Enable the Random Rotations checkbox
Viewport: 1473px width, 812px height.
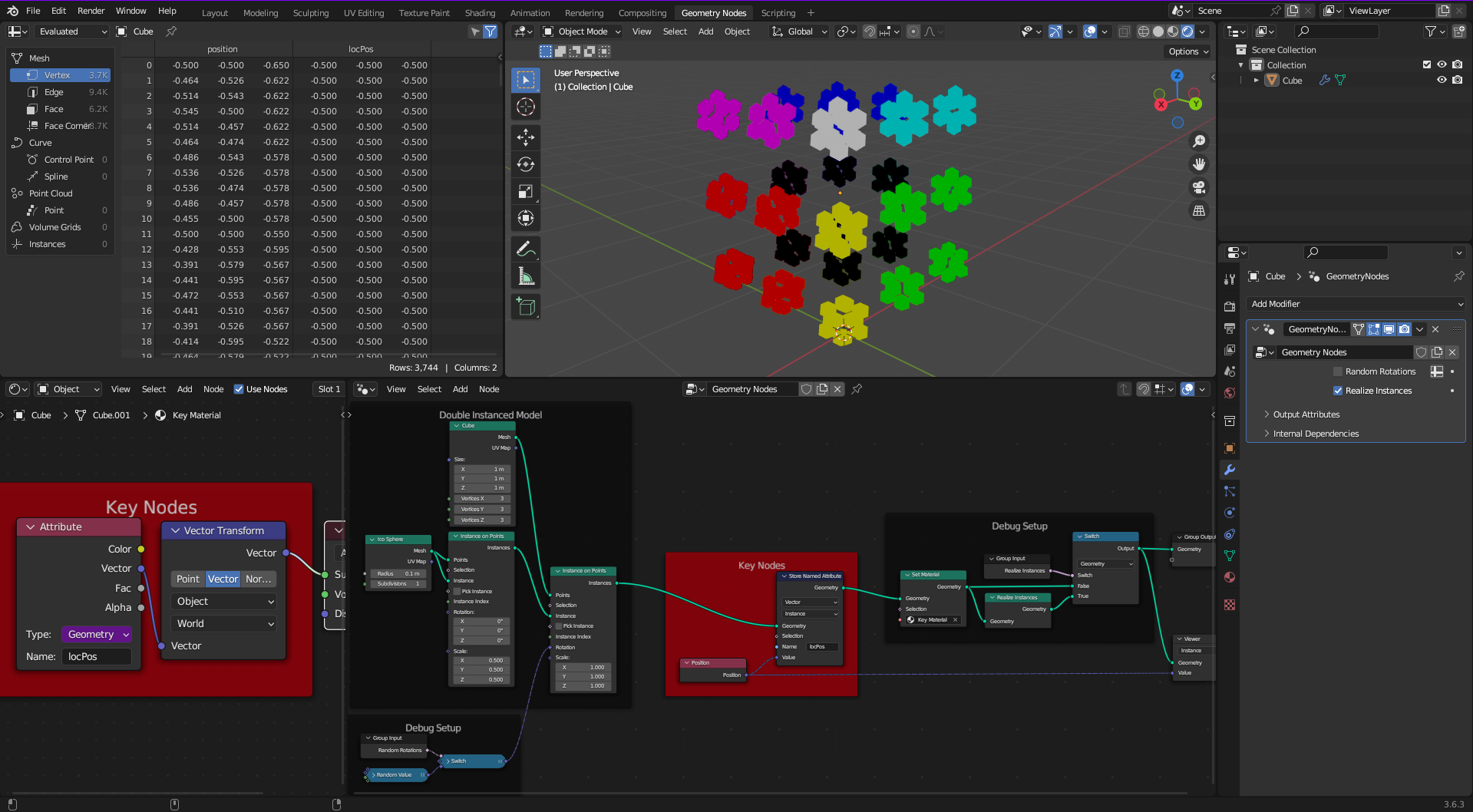pyautogui.click(x=1338, y=371)
